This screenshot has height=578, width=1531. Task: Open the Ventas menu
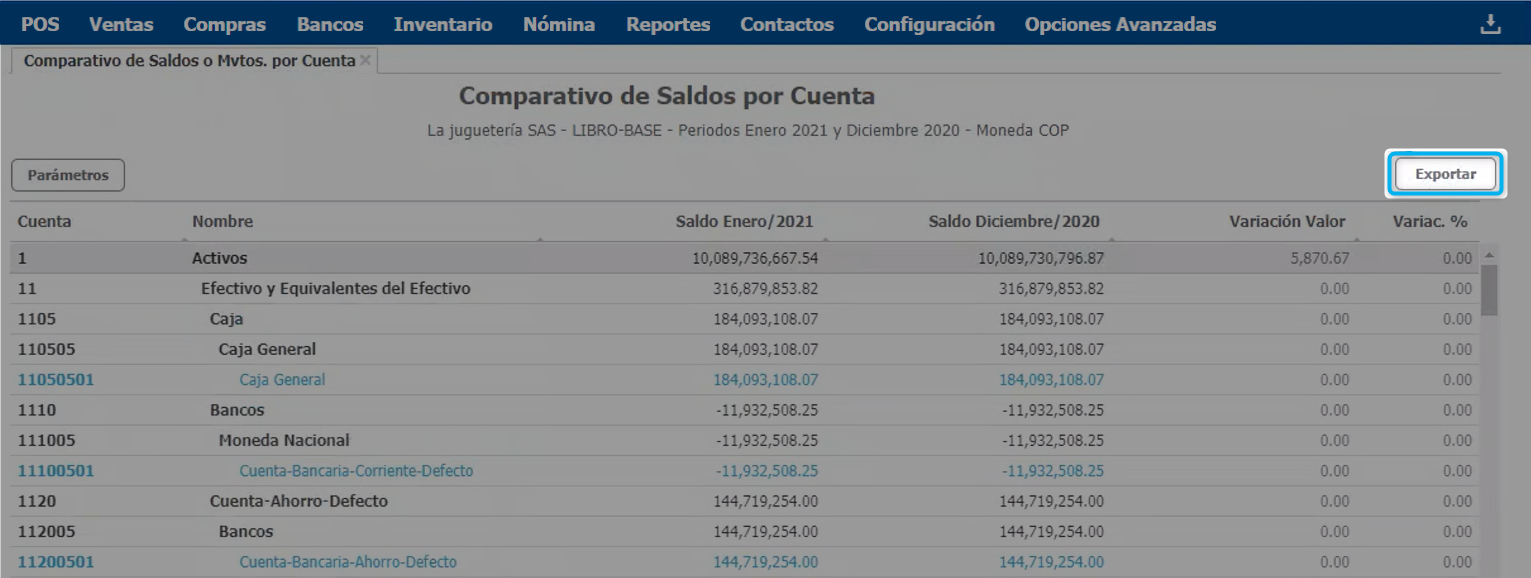121,24
